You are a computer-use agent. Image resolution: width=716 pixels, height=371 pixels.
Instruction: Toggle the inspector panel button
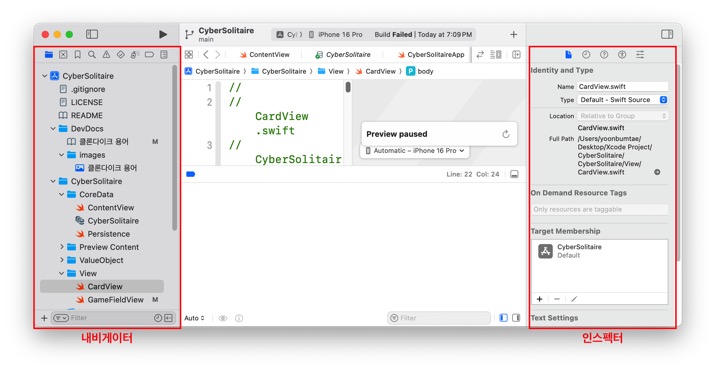pos(667,34)
